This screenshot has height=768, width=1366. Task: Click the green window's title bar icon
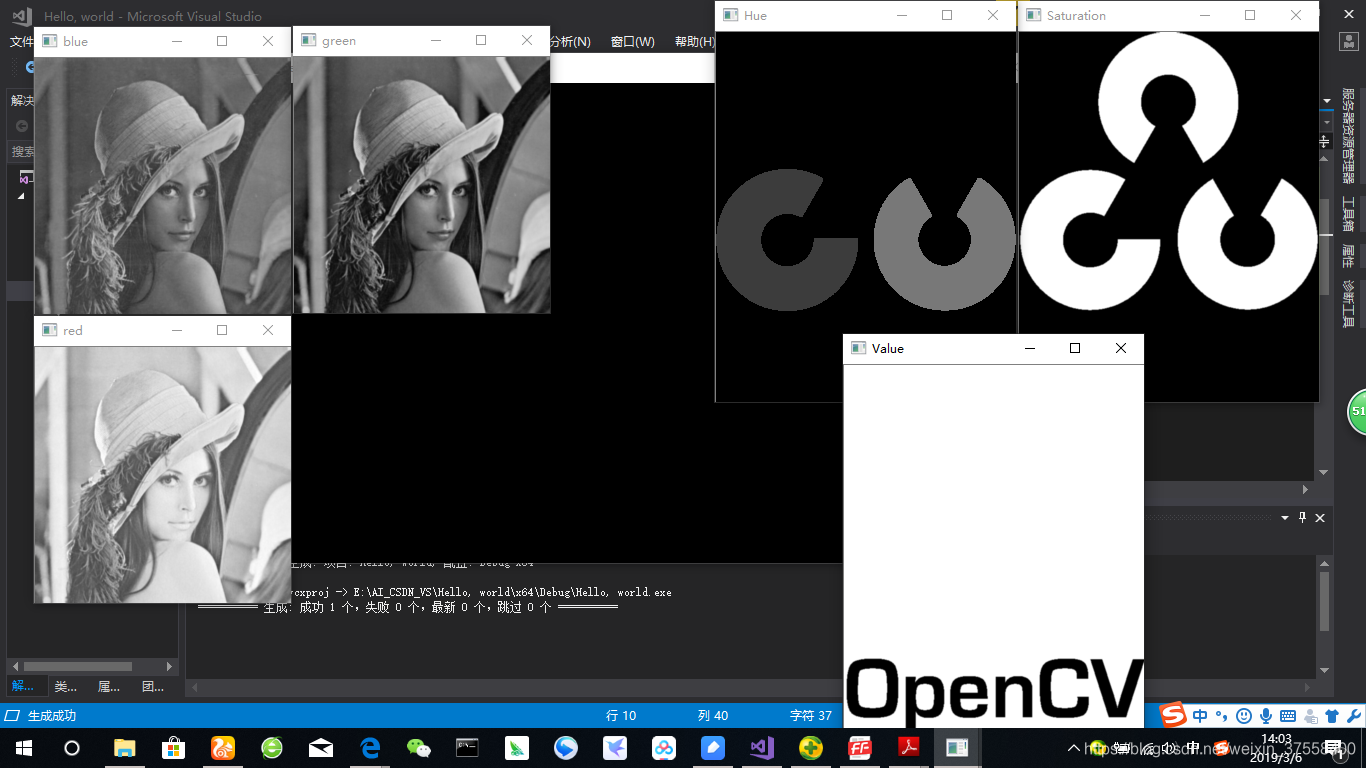tap(308, 40)
